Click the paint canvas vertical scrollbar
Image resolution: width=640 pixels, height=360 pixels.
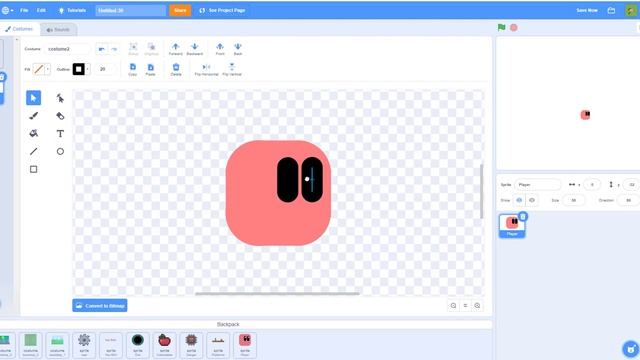tap(482, 191)
